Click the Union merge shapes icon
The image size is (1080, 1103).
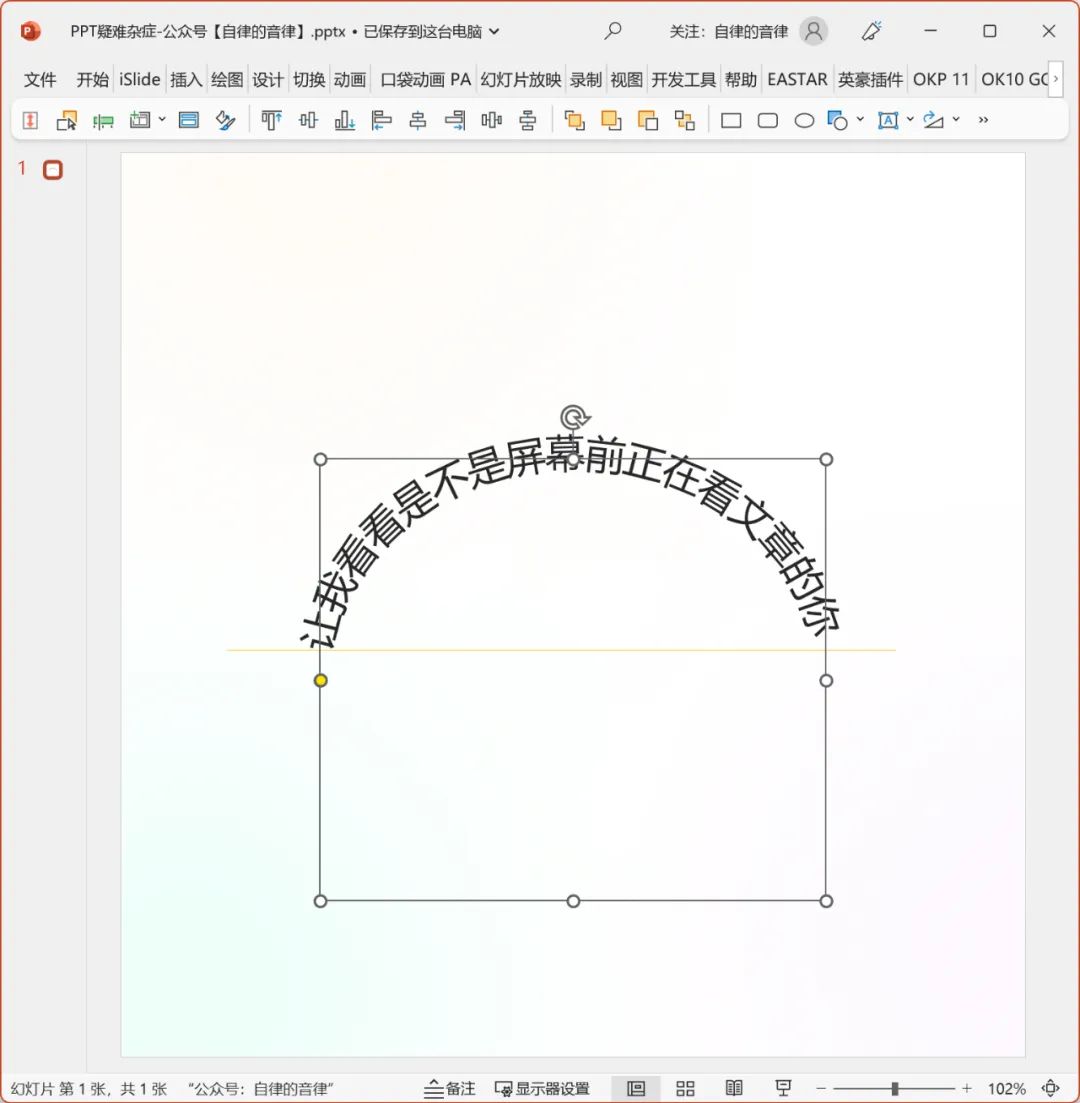click(x=575, y=120)
